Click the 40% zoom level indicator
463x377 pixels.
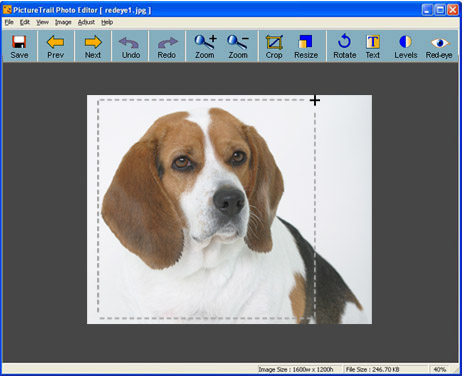pos(439,369)
